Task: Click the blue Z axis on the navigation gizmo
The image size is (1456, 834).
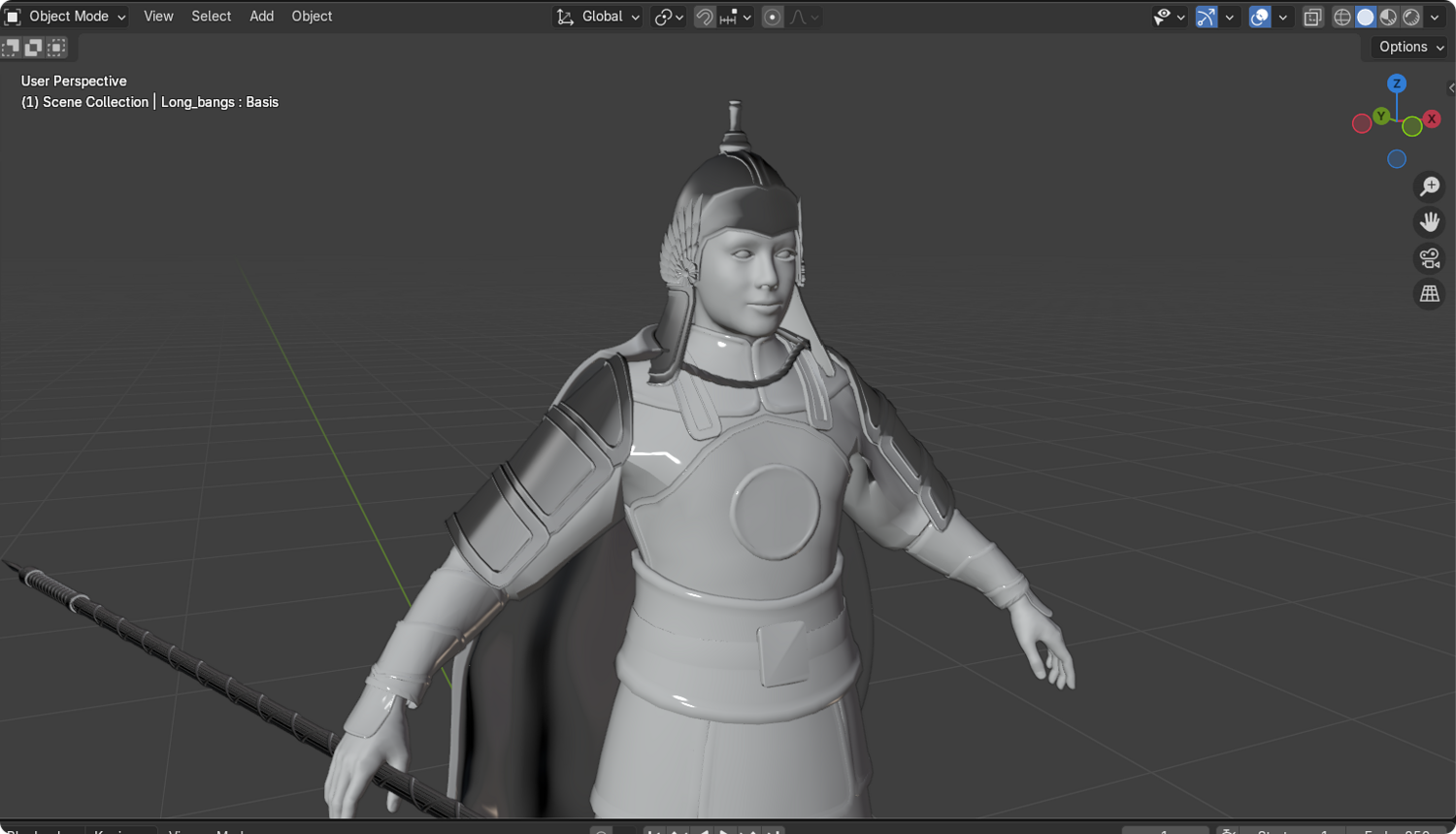Action: click(1397, 83)
